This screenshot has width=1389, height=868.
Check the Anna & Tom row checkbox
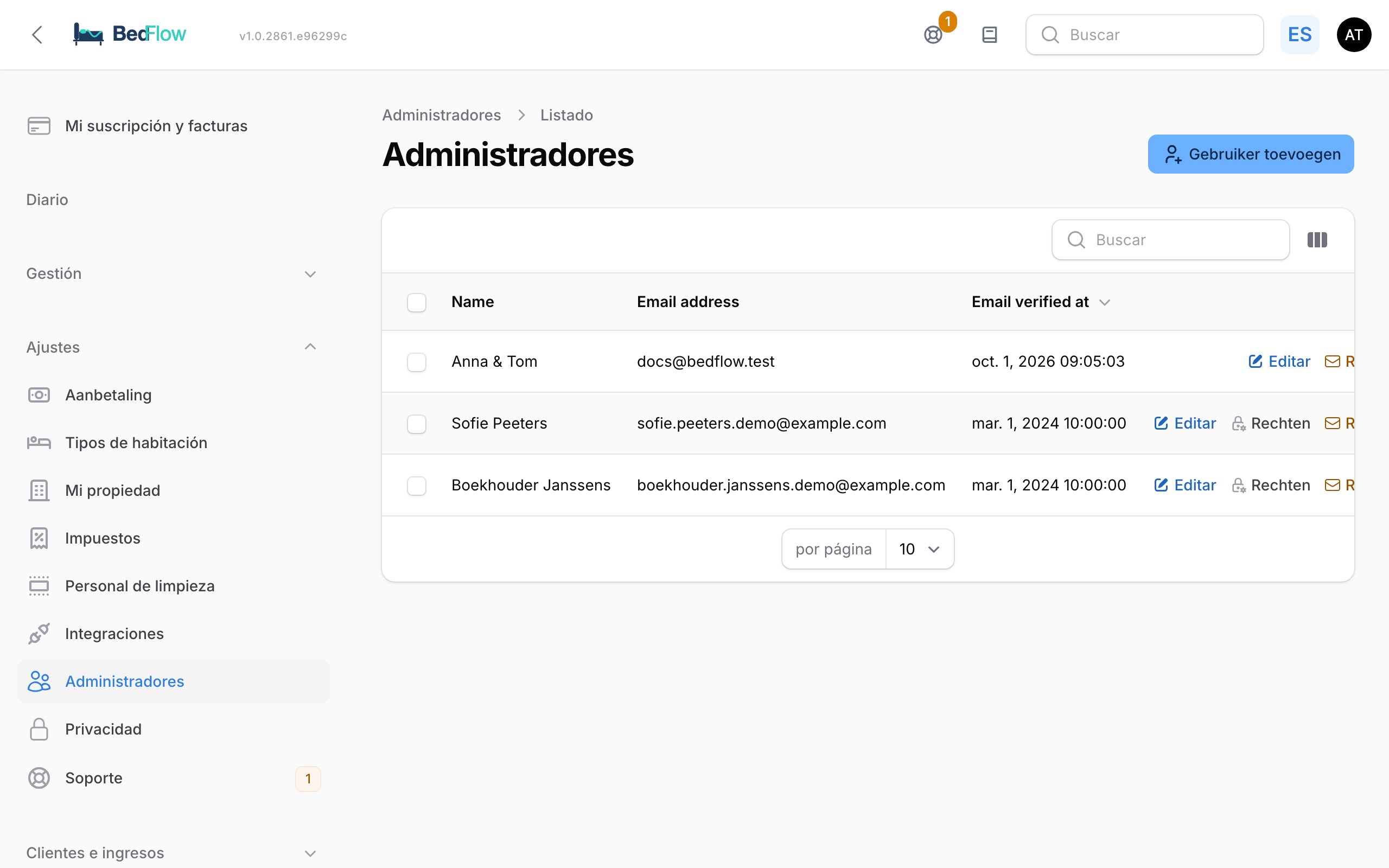coord(417,362)
